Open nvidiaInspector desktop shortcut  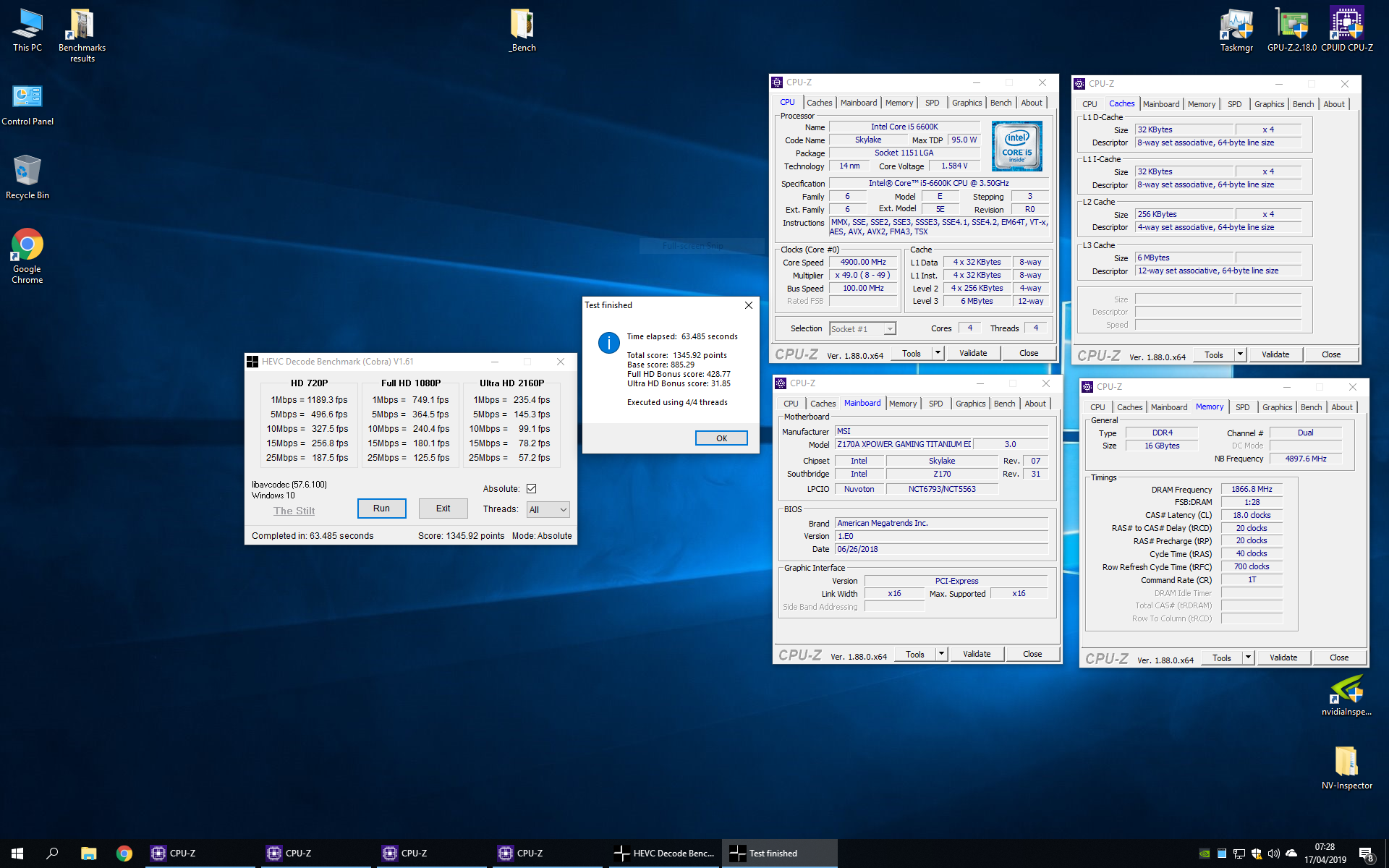tap(1346, 694)
